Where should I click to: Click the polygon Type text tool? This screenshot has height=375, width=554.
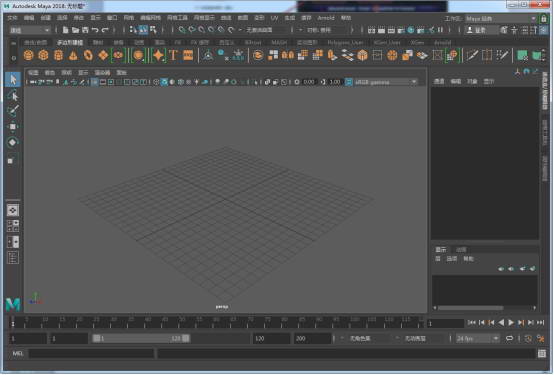tap(173, 55)
